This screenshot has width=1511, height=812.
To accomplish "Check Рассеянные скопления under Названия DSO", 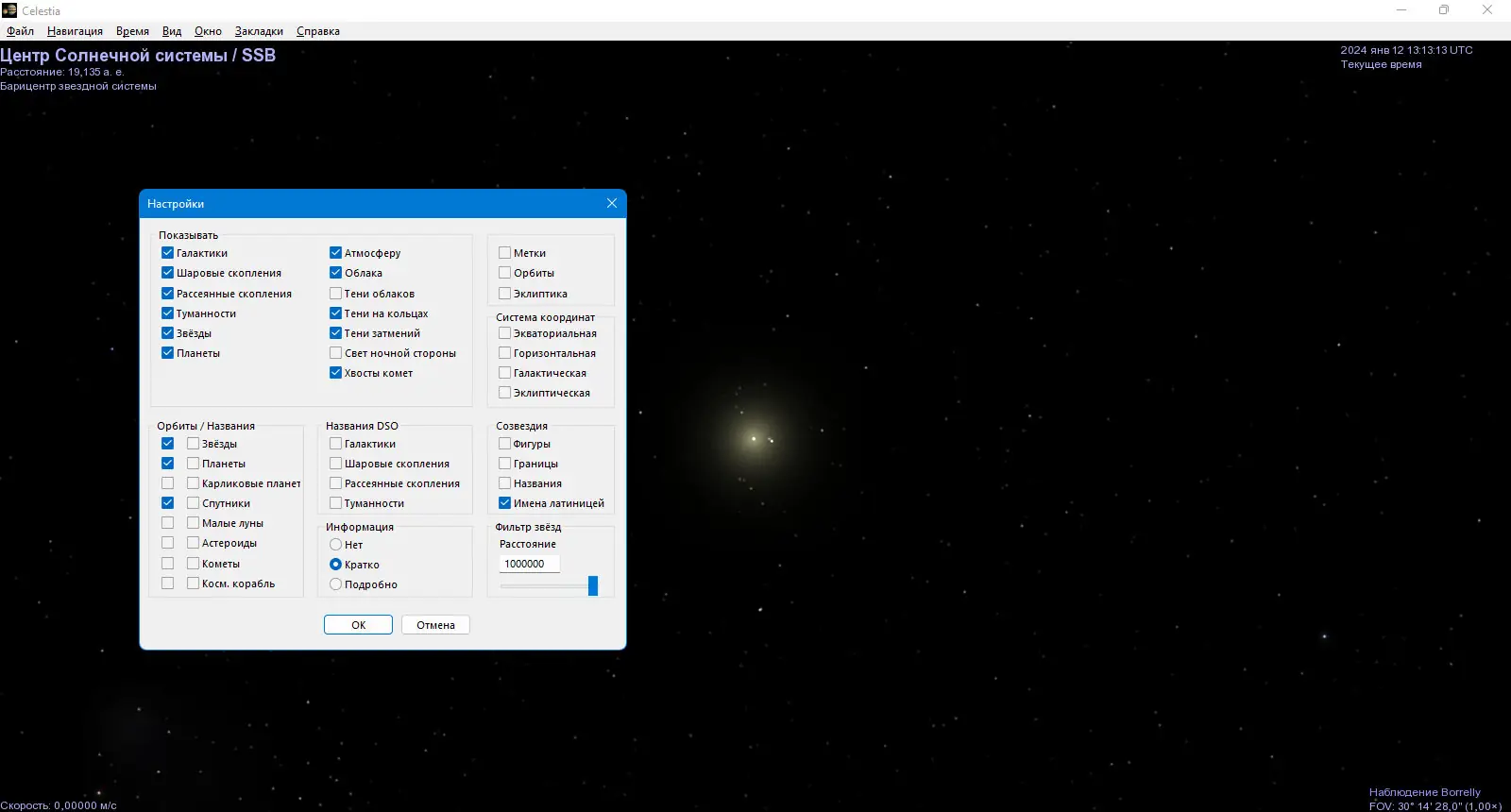I will 335,483.
